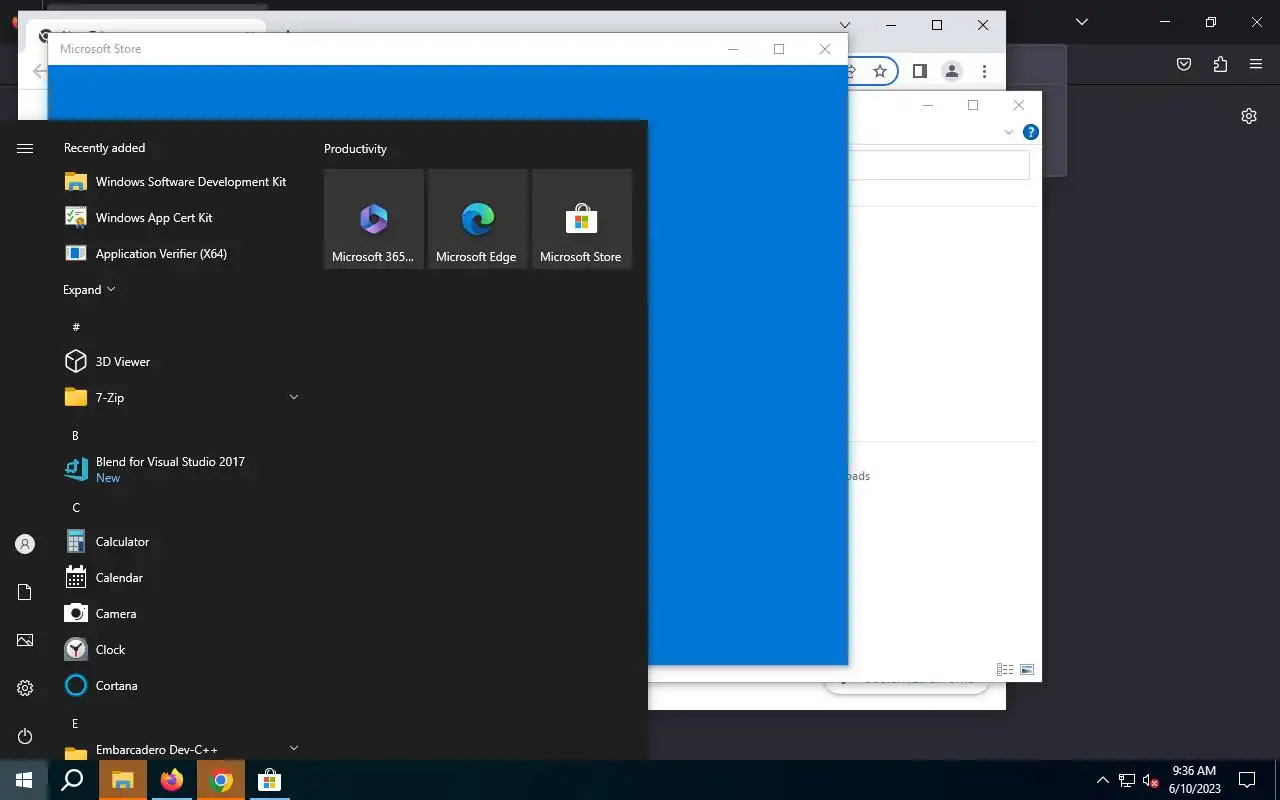Open the Camera app
This screenshot has height=800, width=1280.
181,614
